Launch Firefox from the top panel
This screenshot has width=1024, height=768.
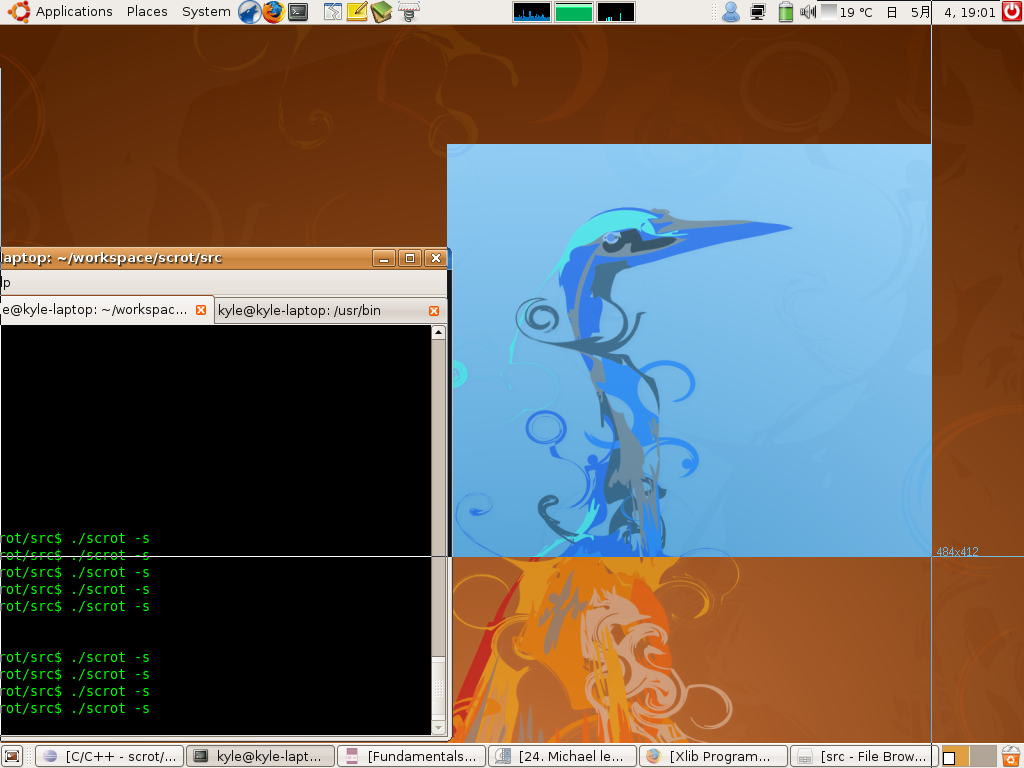[274, 12]
